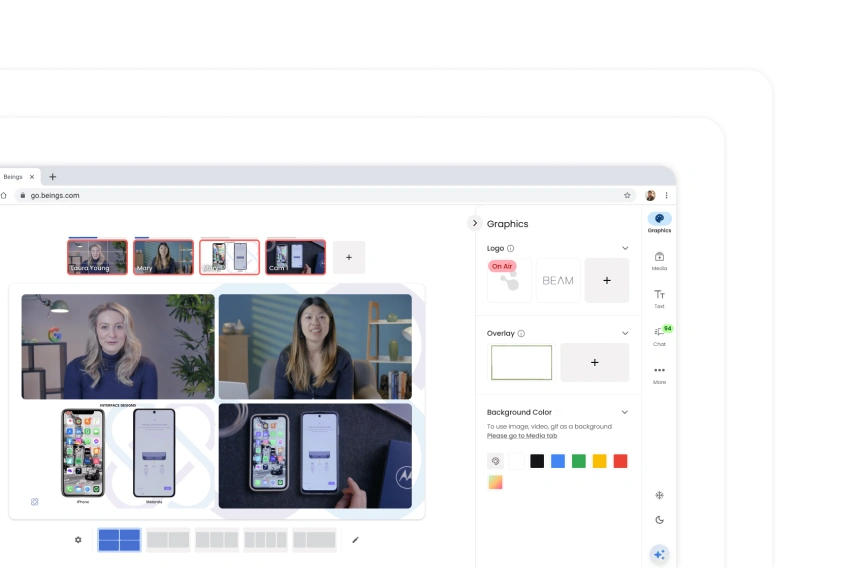The image size is (843, 568).
Task: Edit layouts with the pencil icon
Action: 355,539
